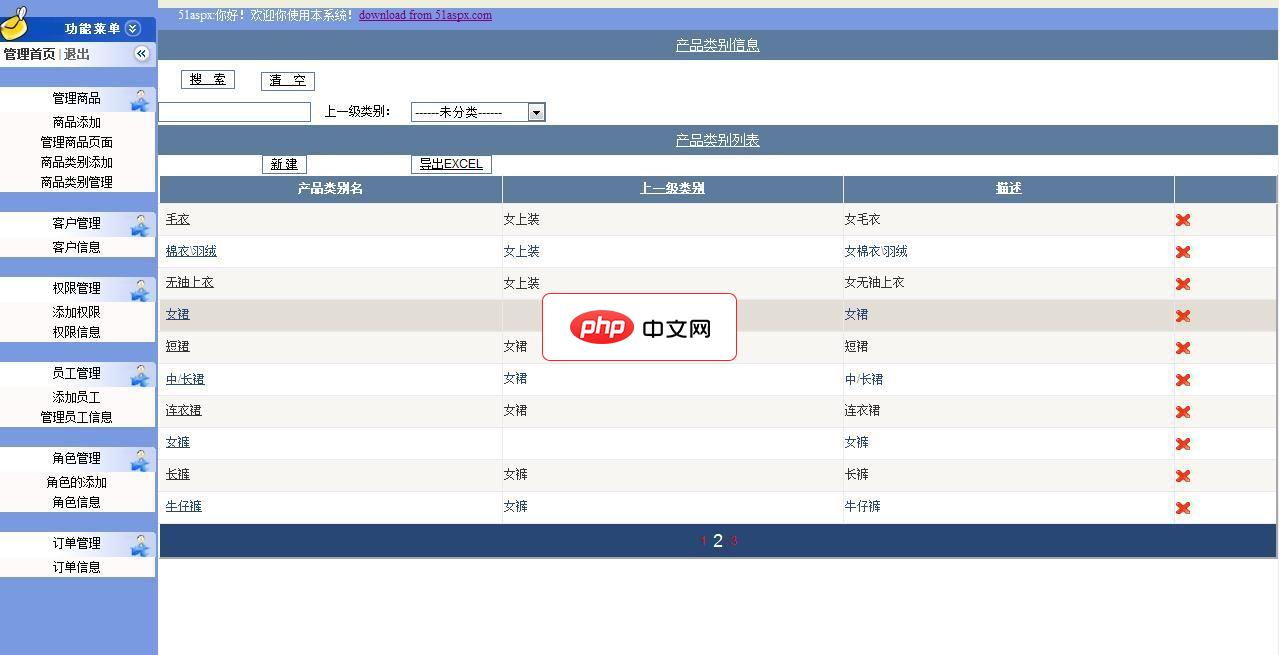
Task: Click the 导出EXCEL export button
Action: click(451, 163)
